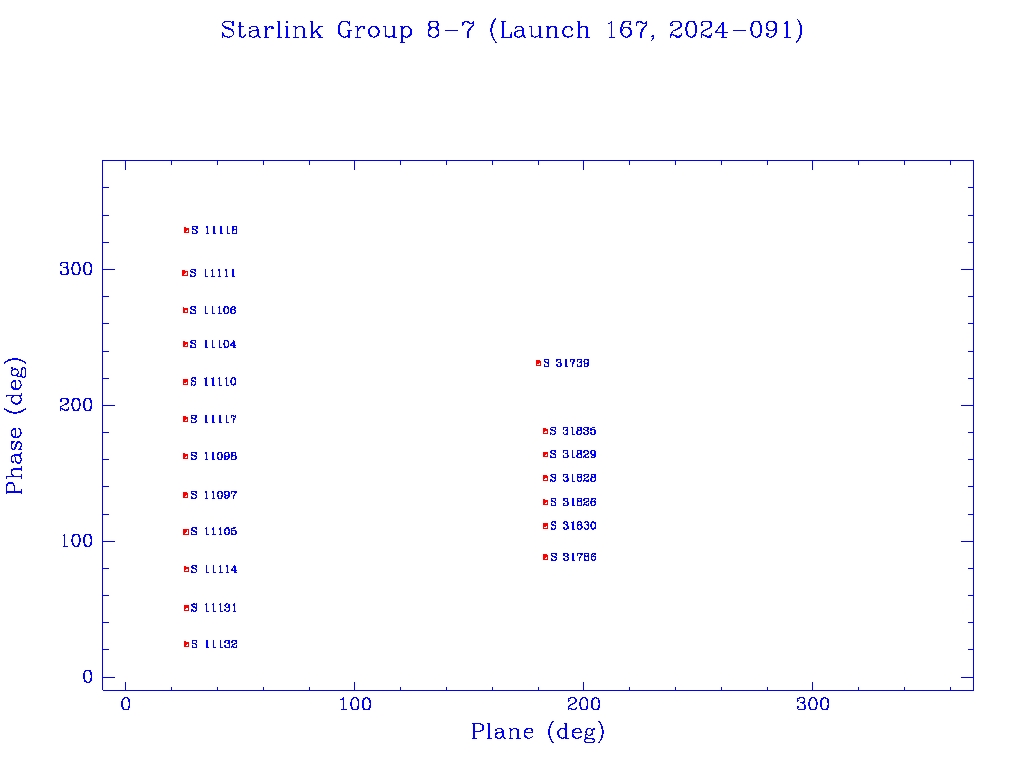
Task: Click the red marker for S 11104
Action: tap(185, 344)
